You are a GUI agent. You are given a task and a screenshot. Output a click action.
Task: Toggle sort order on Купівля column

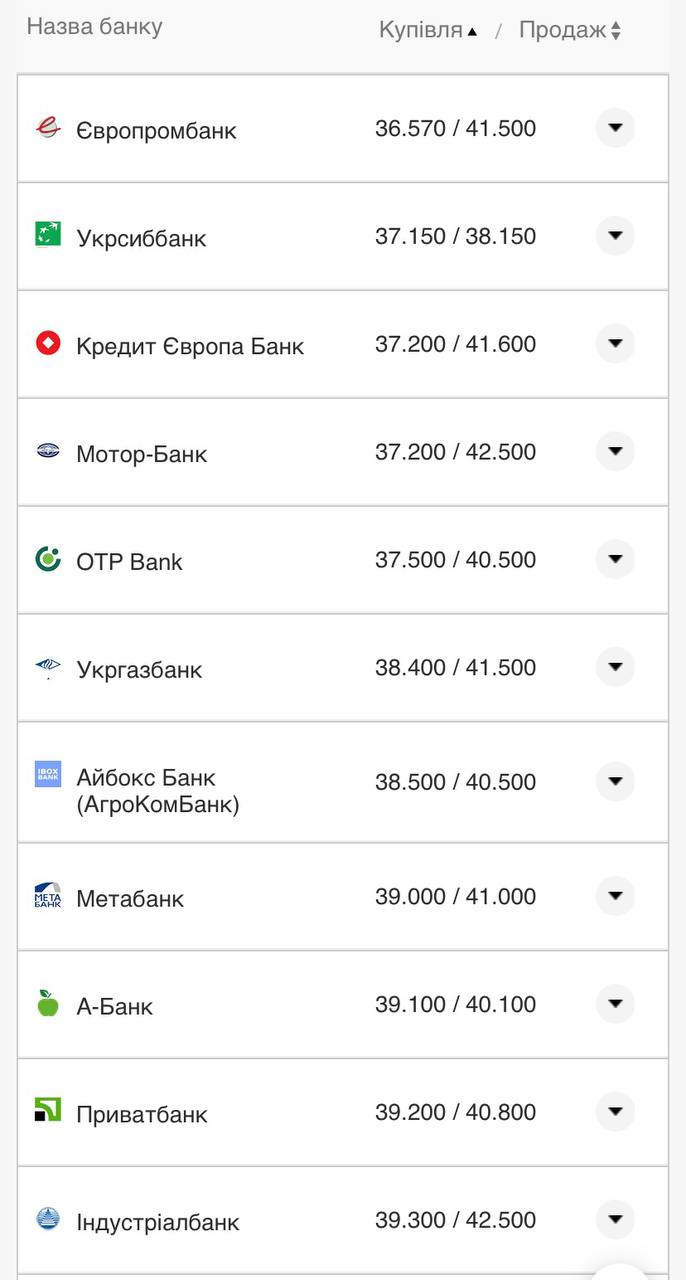point(427,30)
